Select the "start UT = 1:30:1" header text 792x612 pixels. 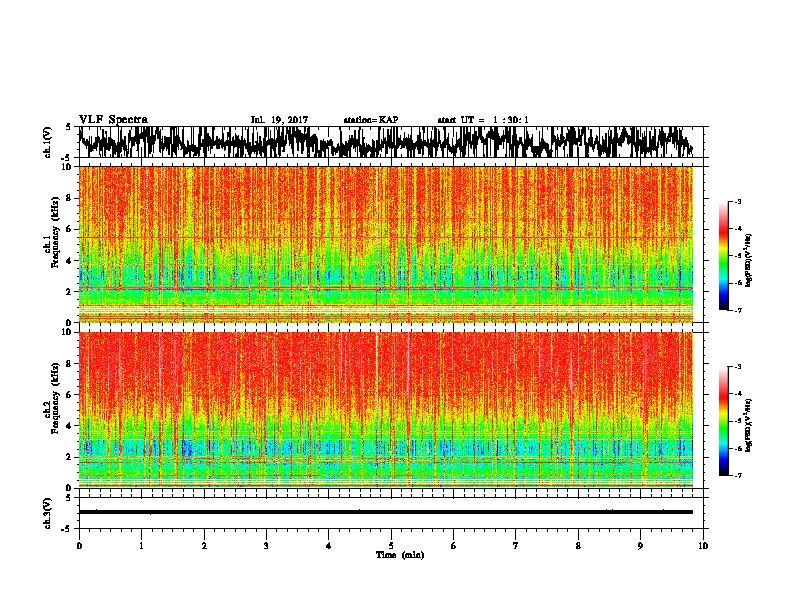point(483,120)
